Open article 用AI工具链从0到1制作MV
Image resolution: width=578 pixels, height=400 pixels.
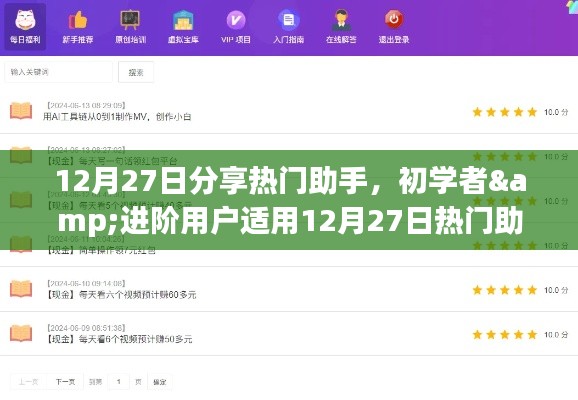(117, 117)
